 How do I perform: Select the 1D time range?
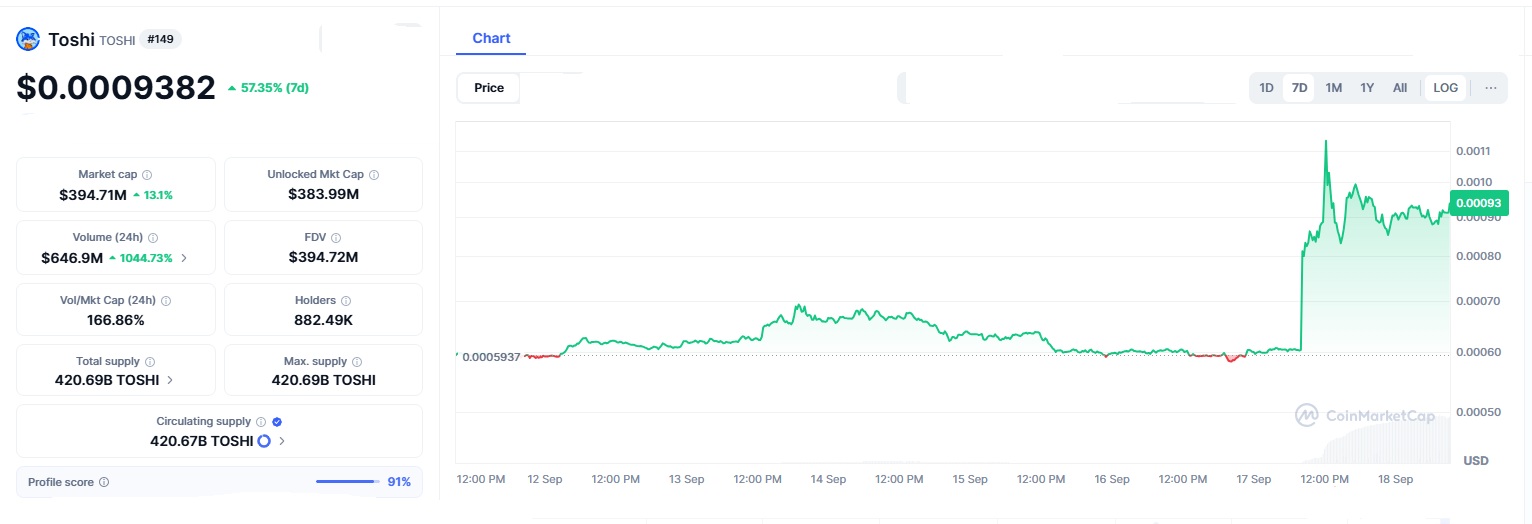[x=1266, y=88]
